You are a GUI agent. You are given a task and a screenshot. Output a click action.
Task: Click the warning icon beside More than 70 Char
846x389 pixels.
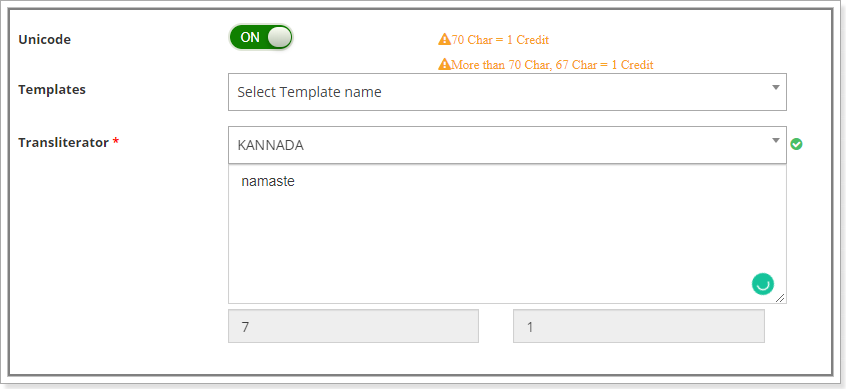coord(444,64)
